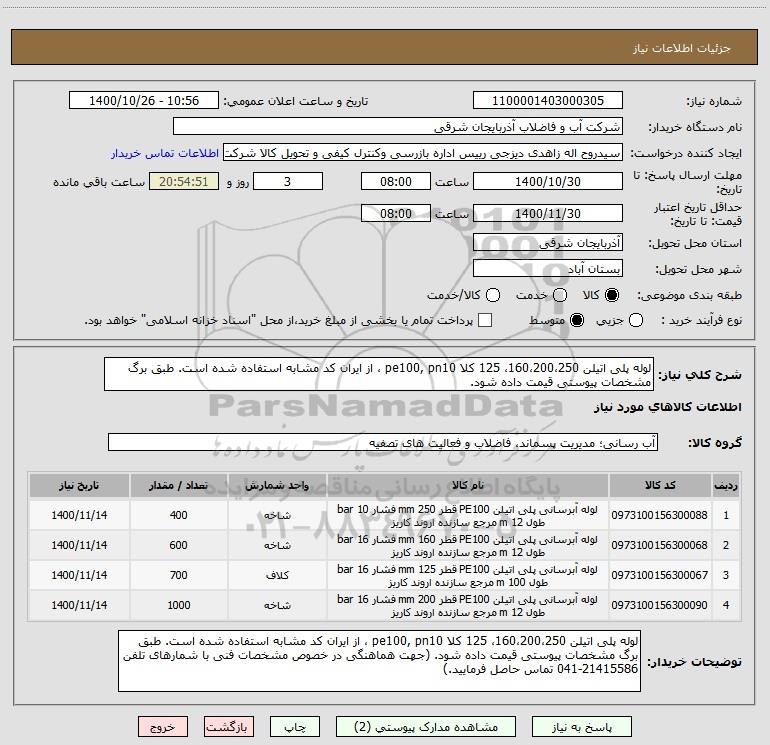The height and width of the screenshot is (745, 770).
Task: Select the خدمت radio button
Action: [x=560, y=295]
